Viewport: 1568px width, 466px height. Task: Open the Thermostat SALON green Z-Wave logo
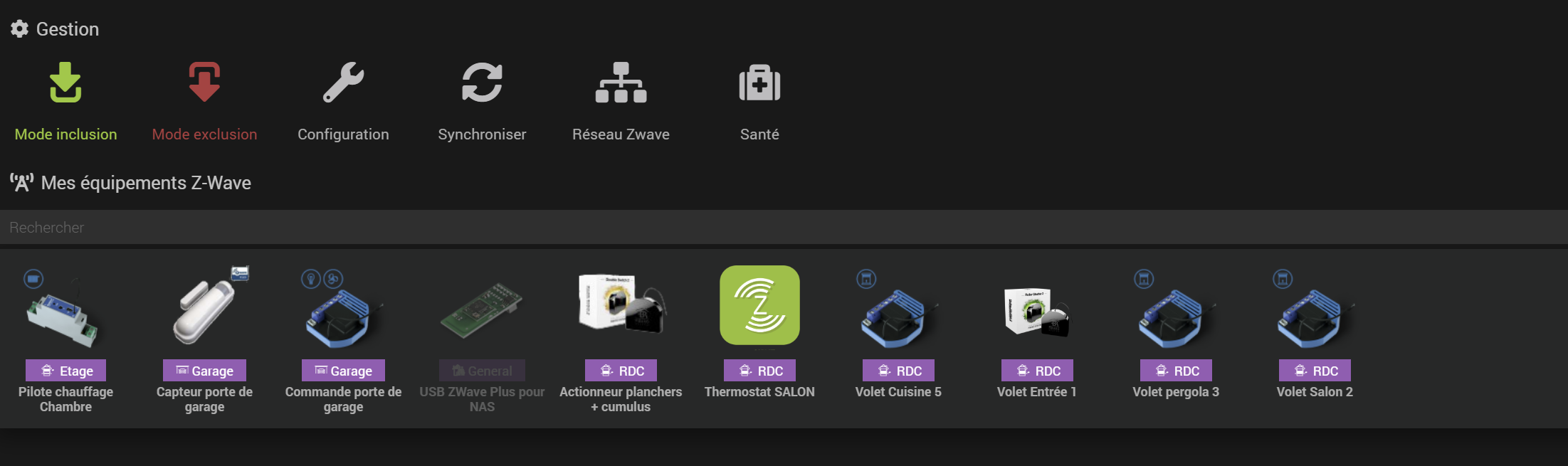pos(759,305)
